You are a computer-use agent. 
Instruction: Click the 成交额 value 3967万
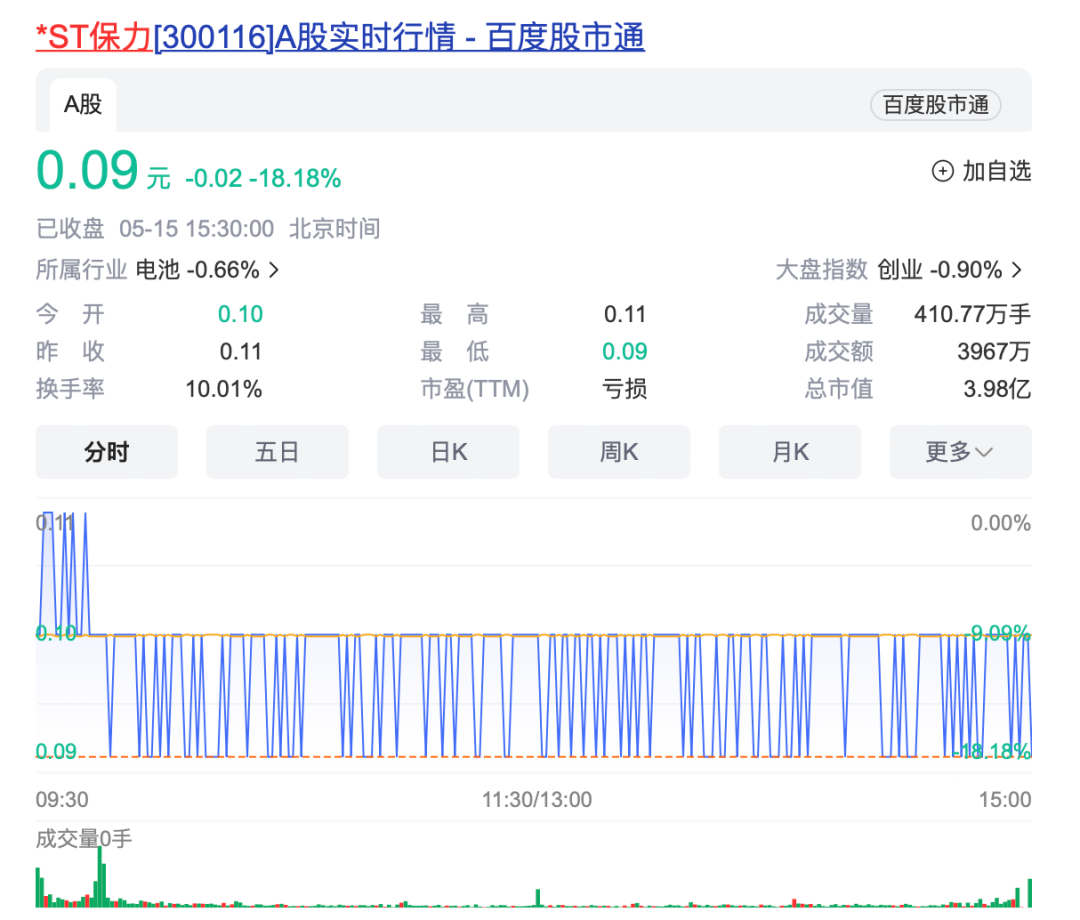(994, 351)
